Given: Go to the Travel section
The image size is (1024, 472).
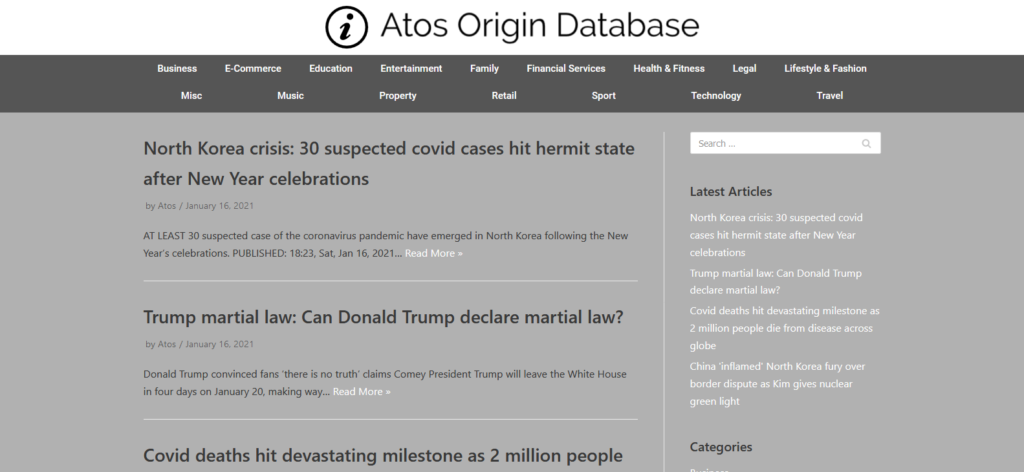Looking at the screenshot, I should (829, 96).
